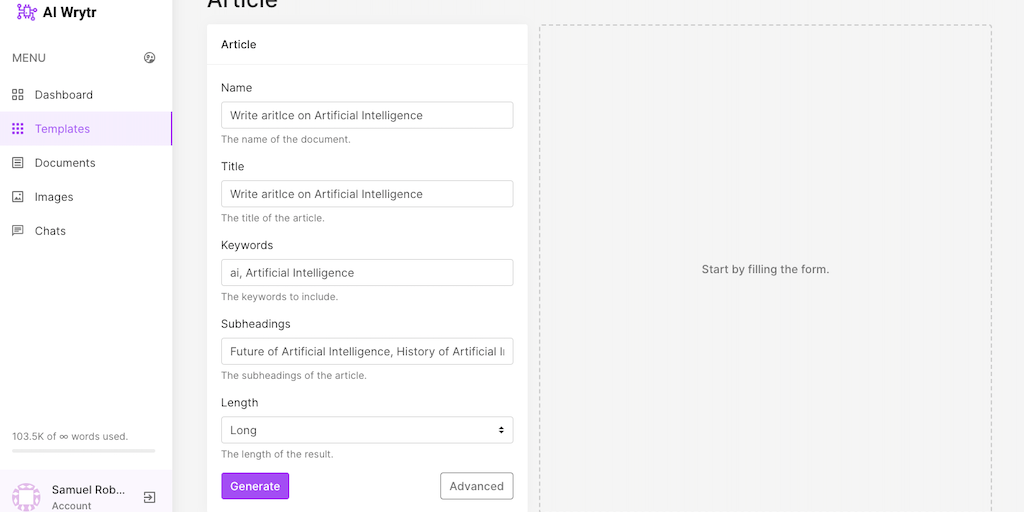Click the Chats speech bubble icon
The image size is (1024, 512).
click(x=18, y=231)
